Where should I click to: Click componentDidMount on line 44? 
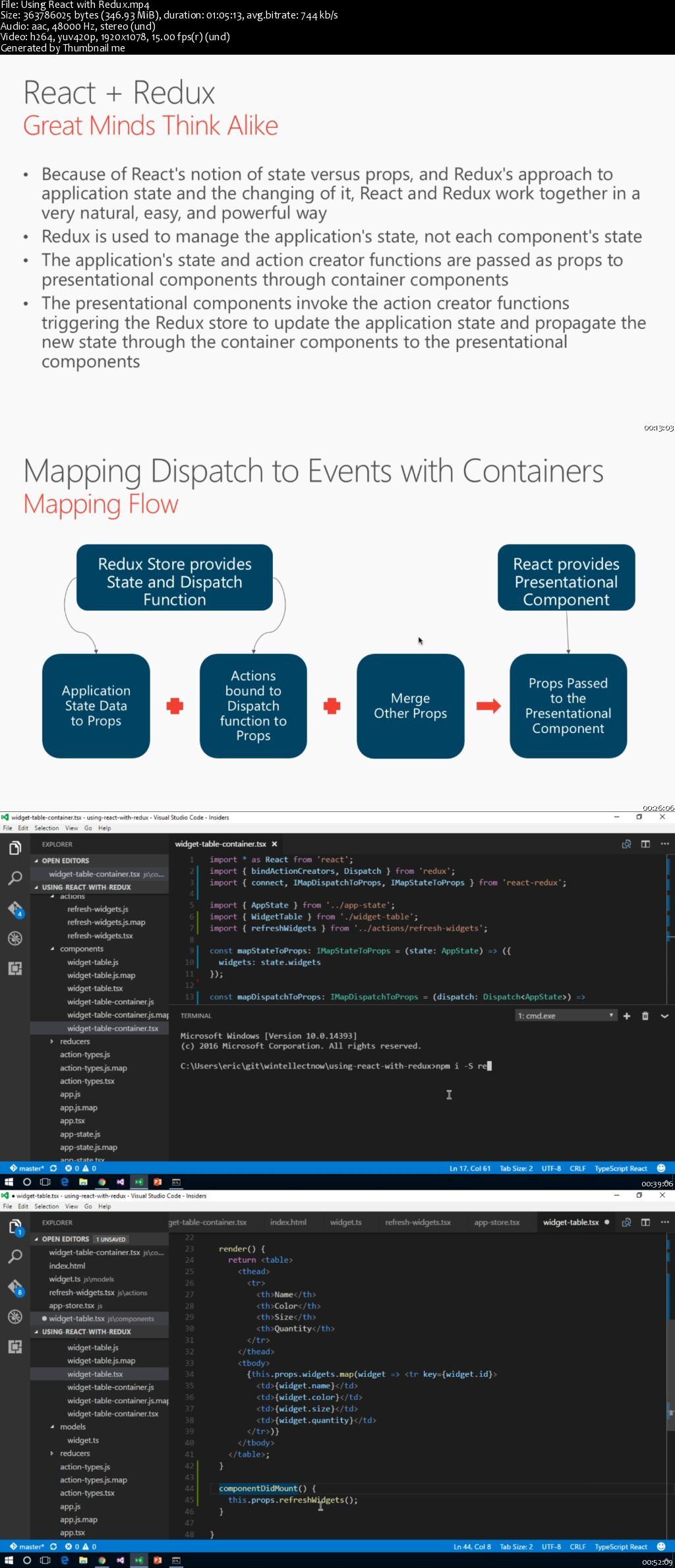258,1488
